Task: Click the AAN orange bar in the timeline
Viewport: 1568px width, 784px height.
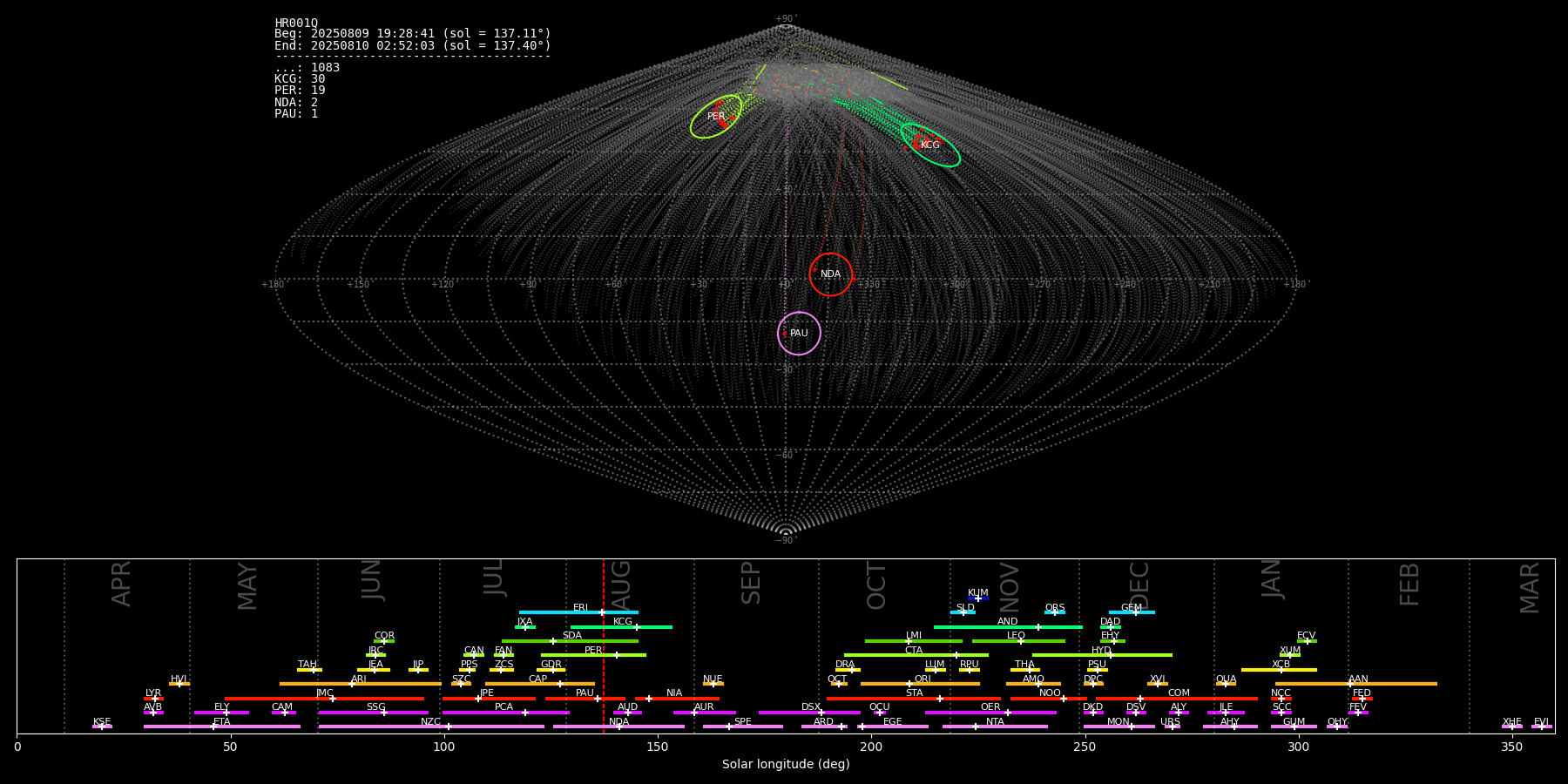Action: (x=1356, y=684)
